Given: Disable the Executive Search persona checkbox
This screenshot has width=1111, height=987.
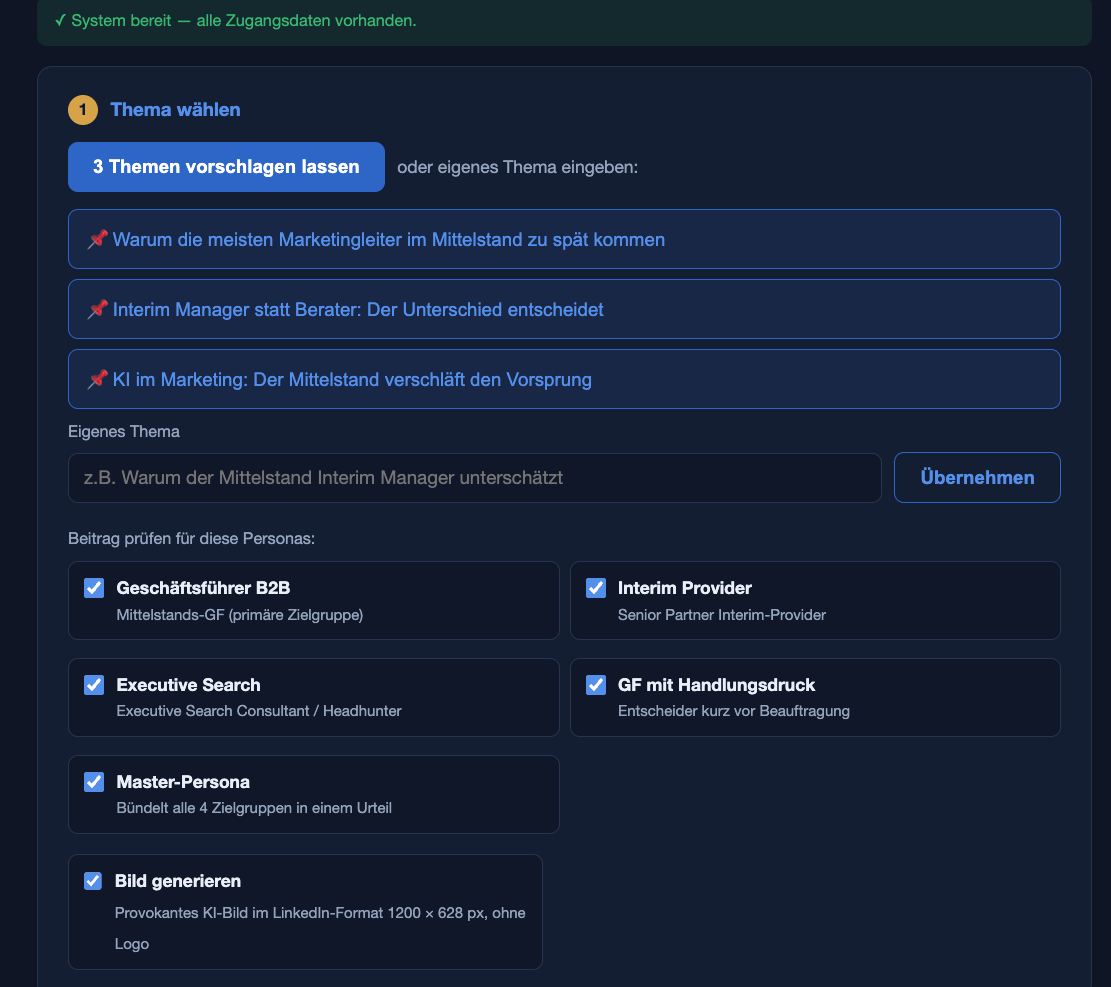Looking at the screenshot, I should (94, 684).
